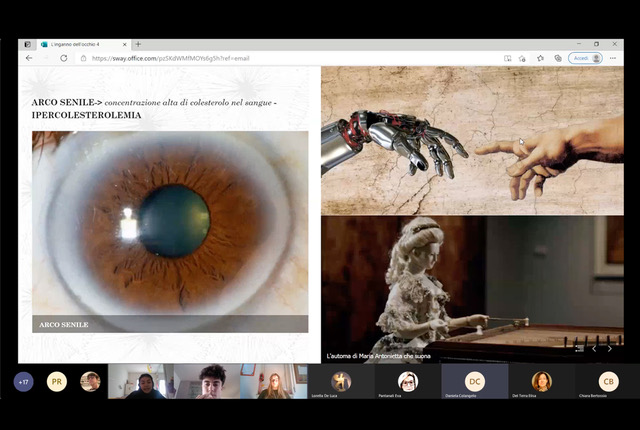Select the long-haired girl's video tile
Viewport: 640px width, 430px height.
click(x=273, y=381)
